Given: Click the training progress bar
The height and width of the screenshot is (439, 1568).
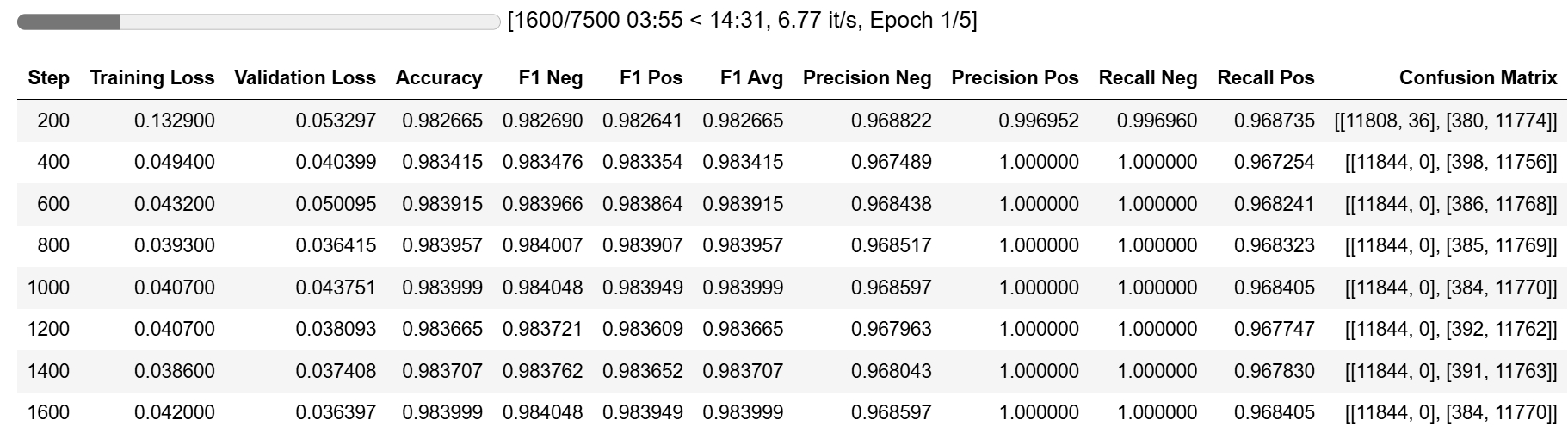Looking at the screenshot, I should tap(258, 22).
